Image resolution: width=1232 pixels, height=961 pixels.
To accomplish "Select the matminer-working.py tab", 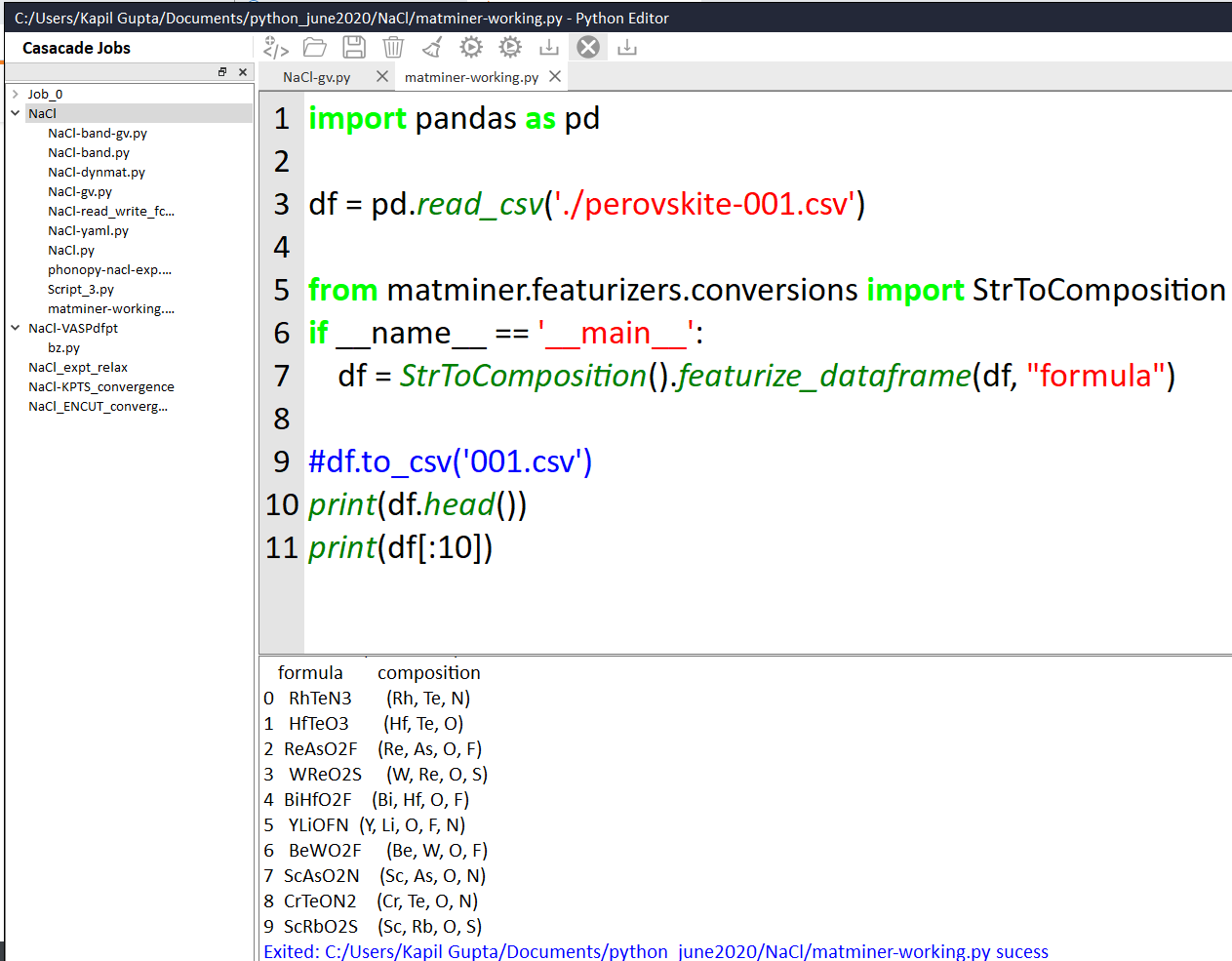I will point(471,77).
